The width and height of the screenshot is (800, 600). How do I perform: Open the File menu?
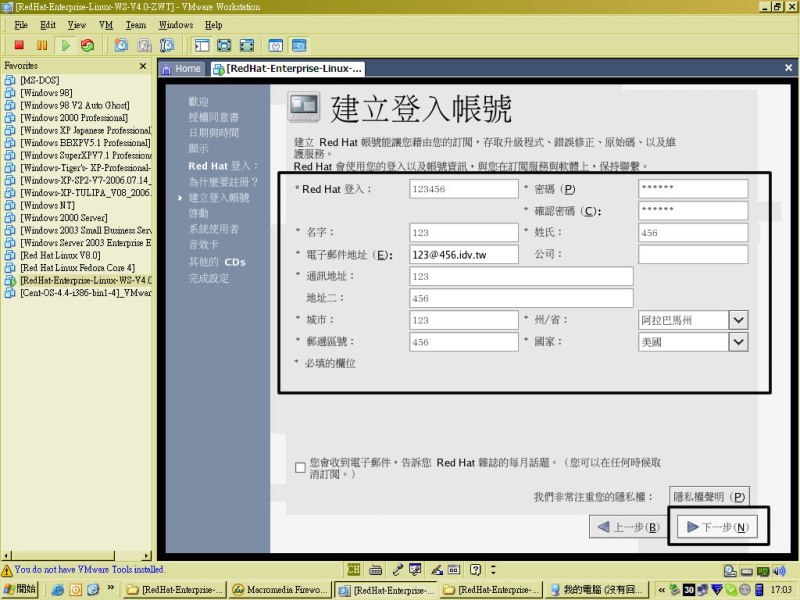(21, 25)
